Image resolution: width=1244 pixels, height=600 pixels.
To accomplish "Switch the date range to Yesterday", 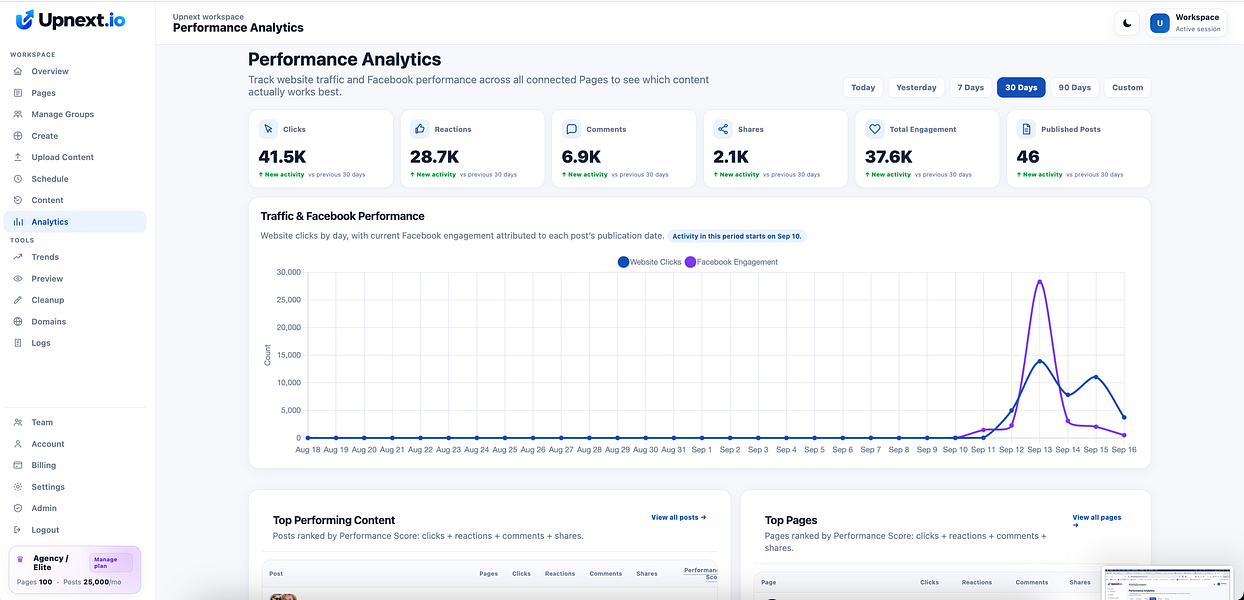I will [916, 88].
